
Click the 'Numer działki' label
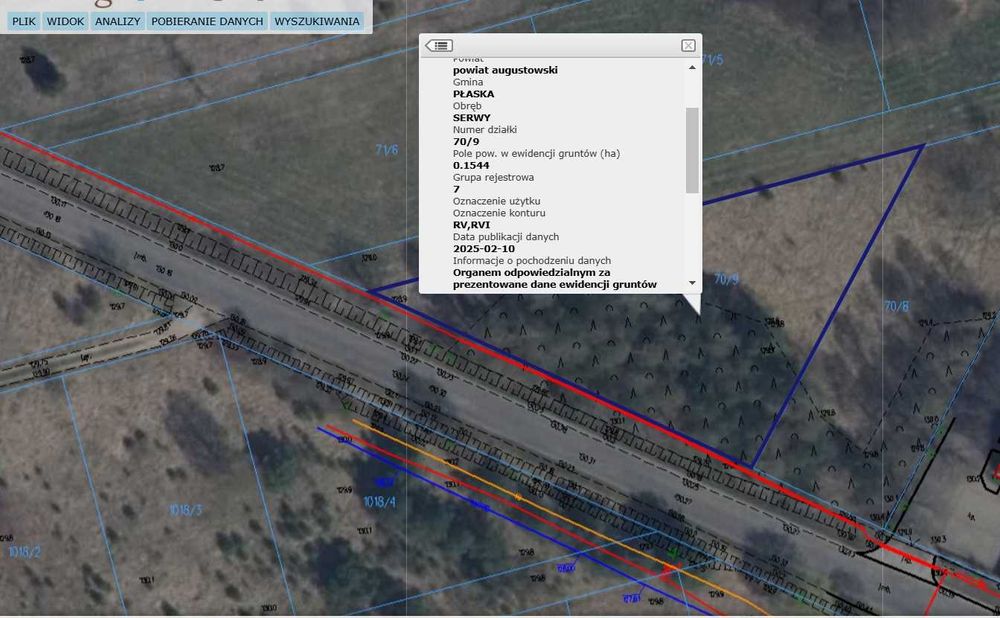point(485,129)
